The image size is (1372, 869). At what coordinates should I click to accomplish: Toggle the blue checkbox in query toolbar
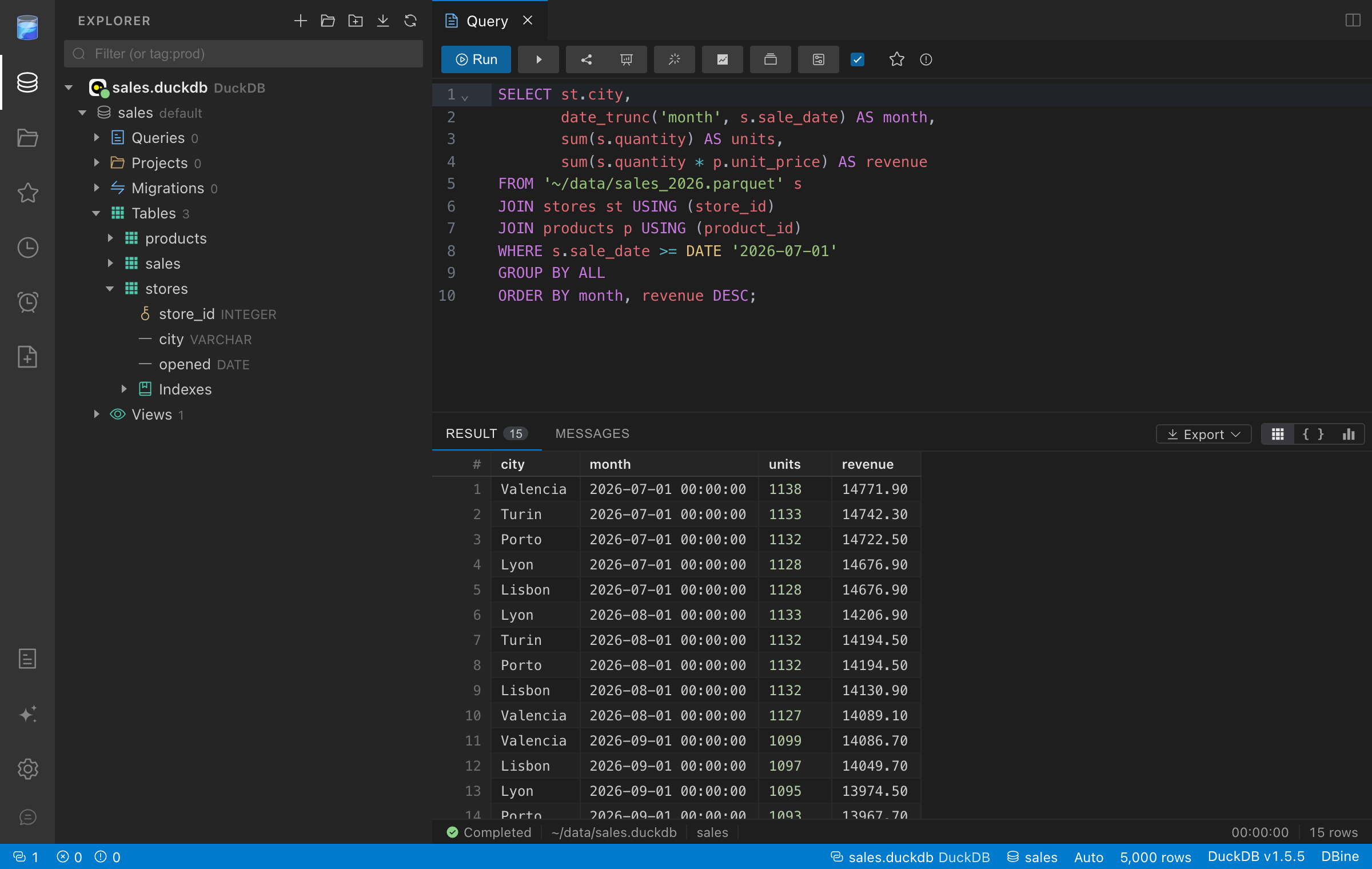(857, 59)
